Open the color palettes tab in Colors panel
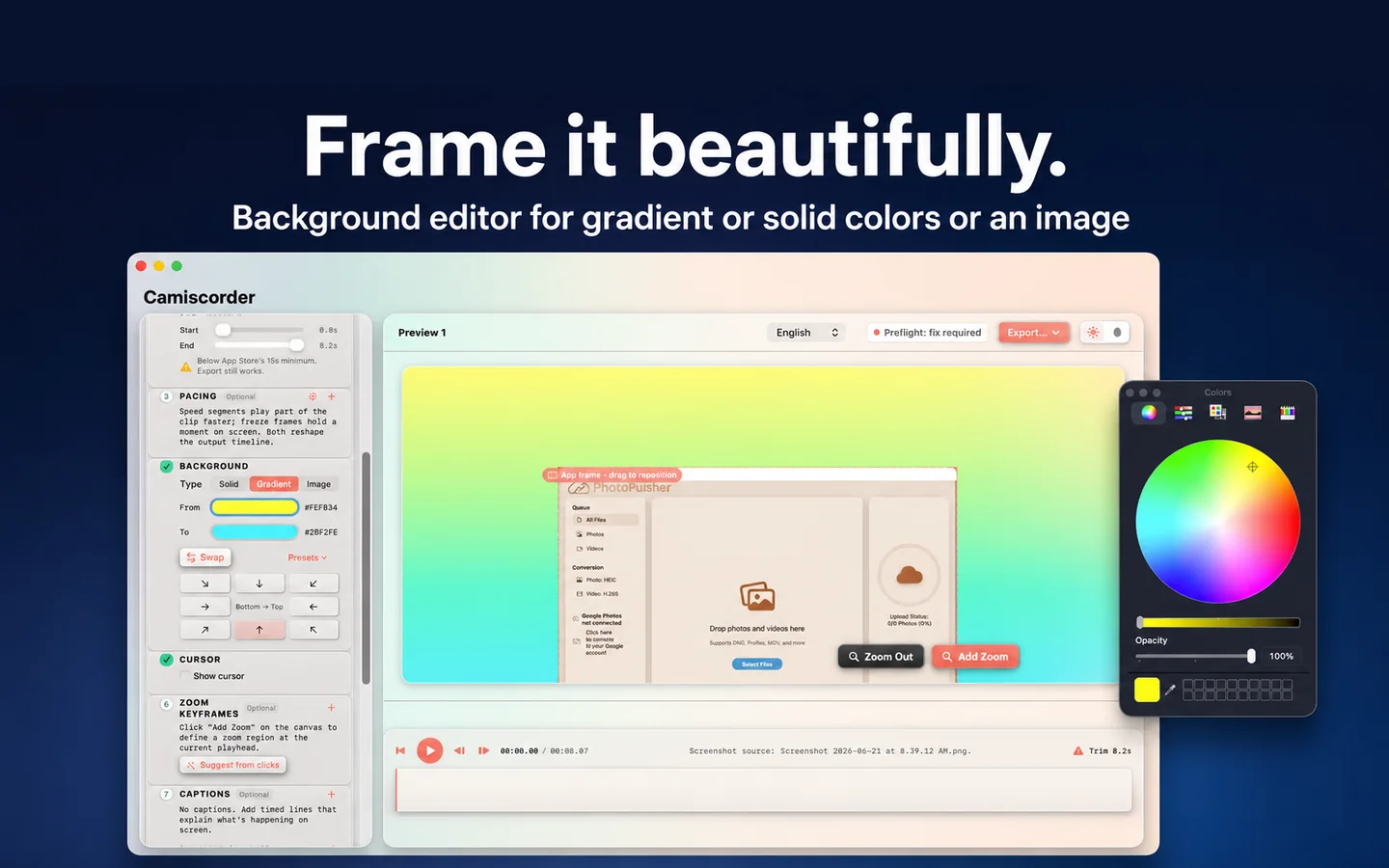 pos(1218,413)
